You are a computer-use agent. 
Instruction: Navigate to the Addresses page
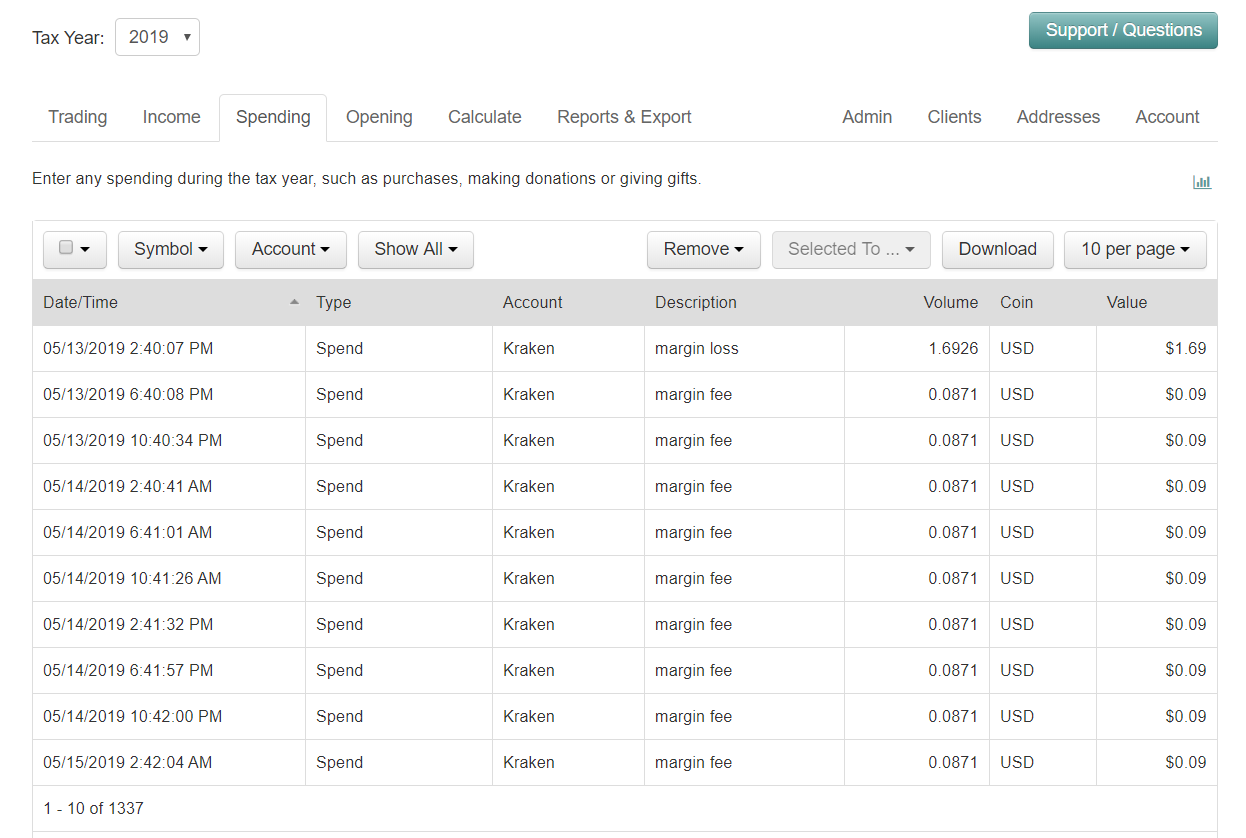(1058, 117)
